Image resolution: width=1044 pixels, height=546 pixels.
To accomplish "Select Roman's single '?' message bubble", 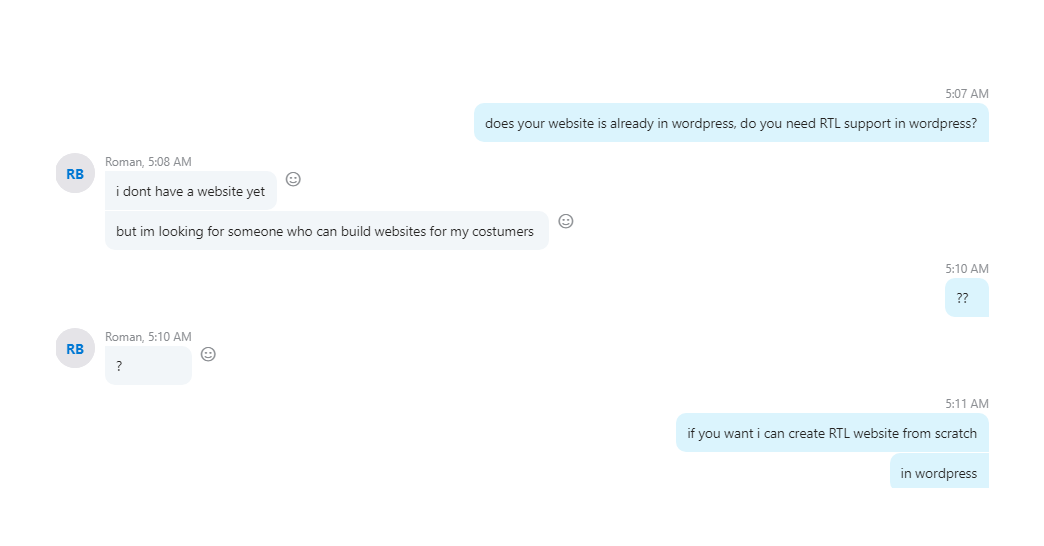I will point(148,366).
